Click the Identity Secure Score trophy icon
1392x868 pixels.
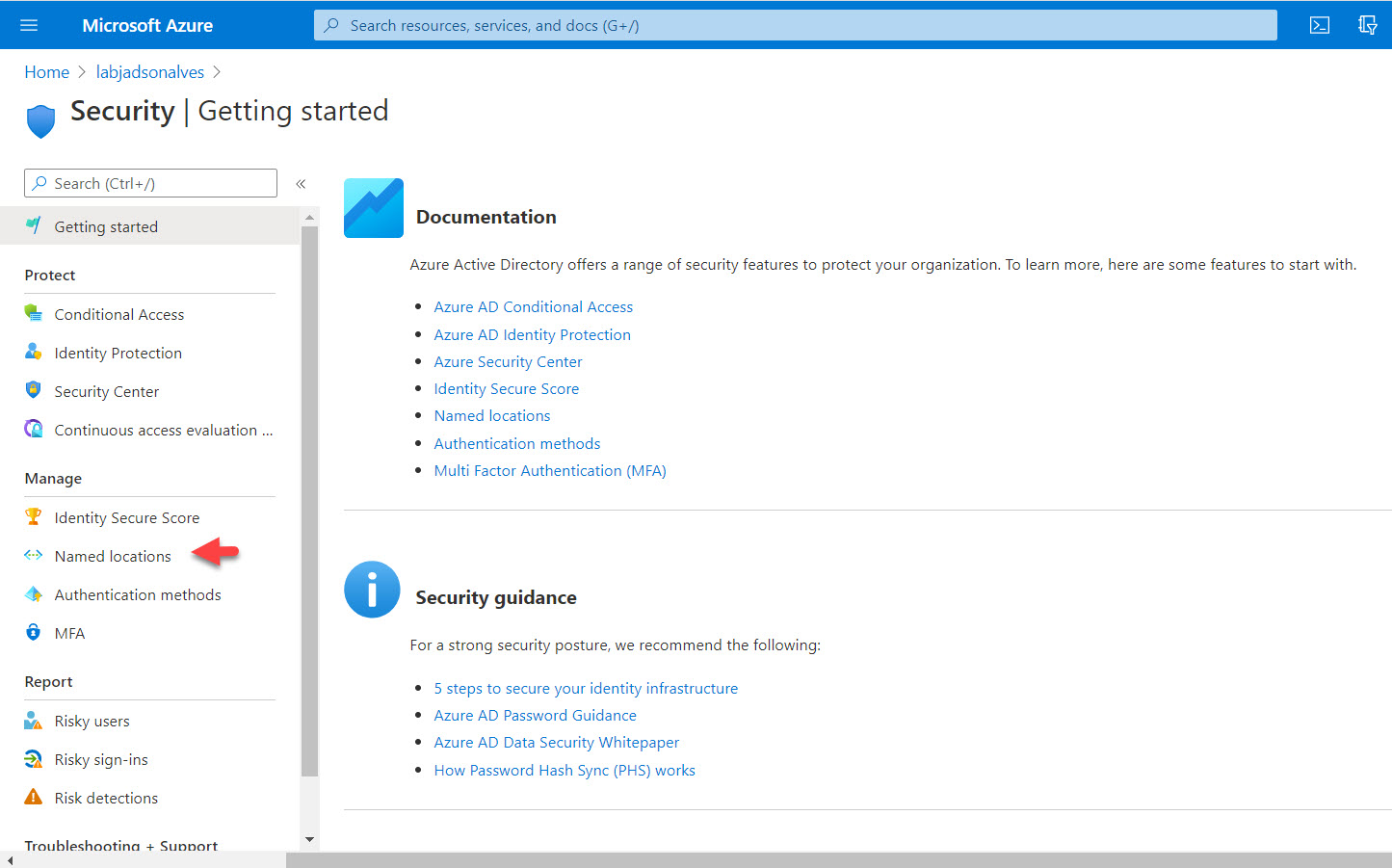click(x=34, y=517)
